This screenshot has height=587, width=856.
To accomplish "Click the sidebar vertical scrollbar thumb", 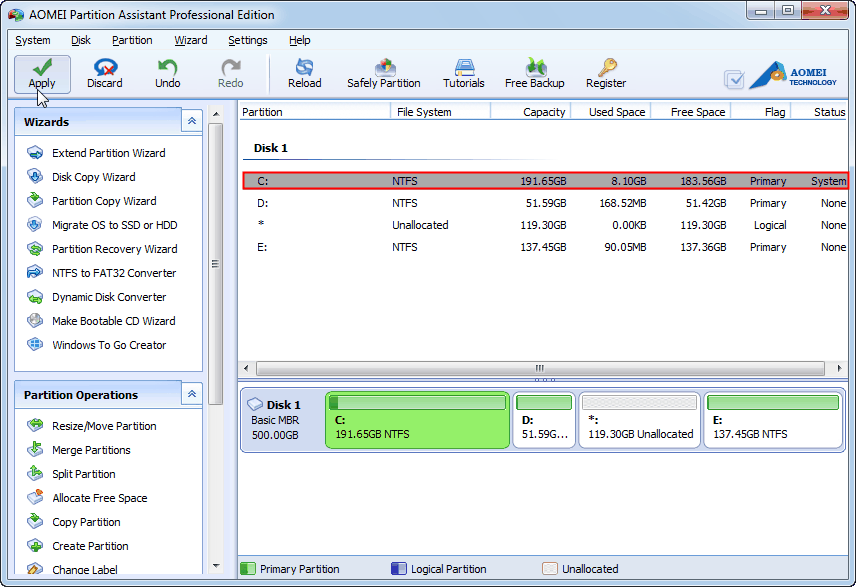I will tap(216, 264).
